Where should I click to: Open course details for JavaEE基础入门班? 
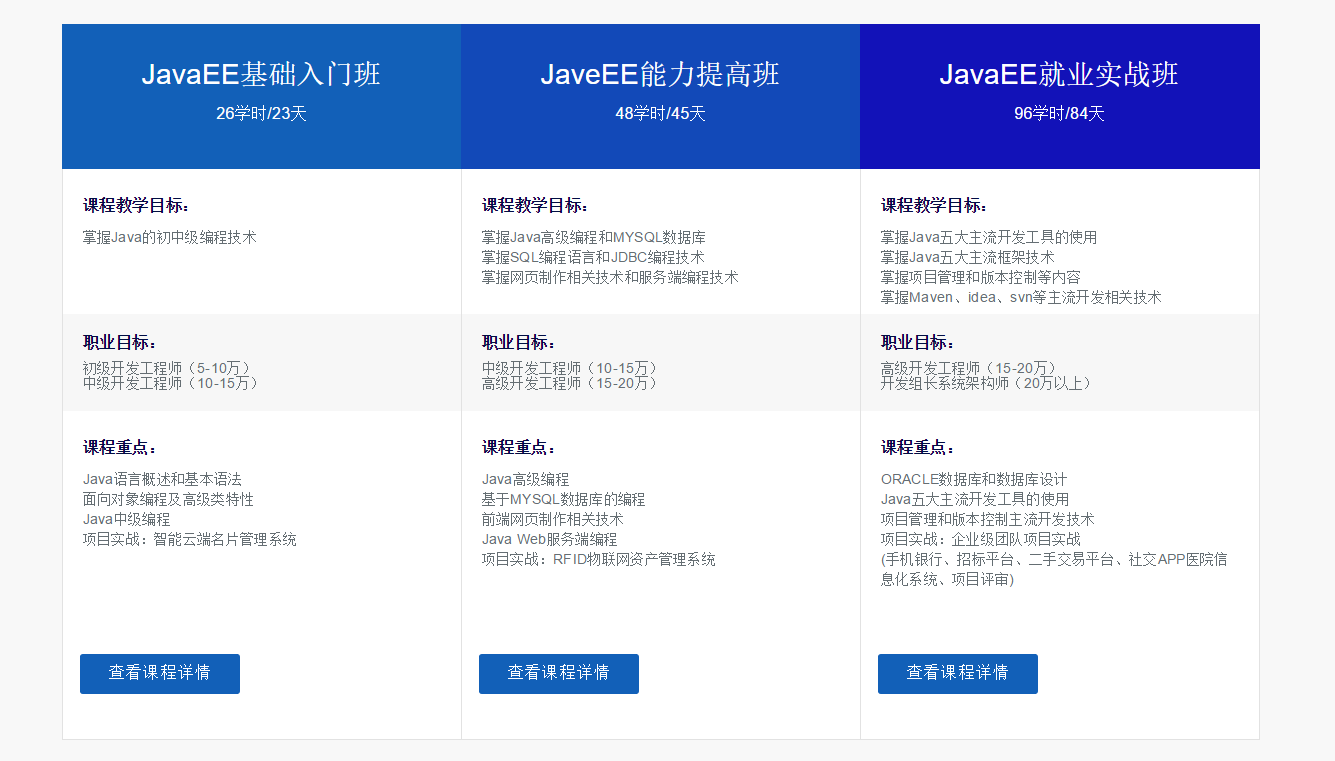160,673
